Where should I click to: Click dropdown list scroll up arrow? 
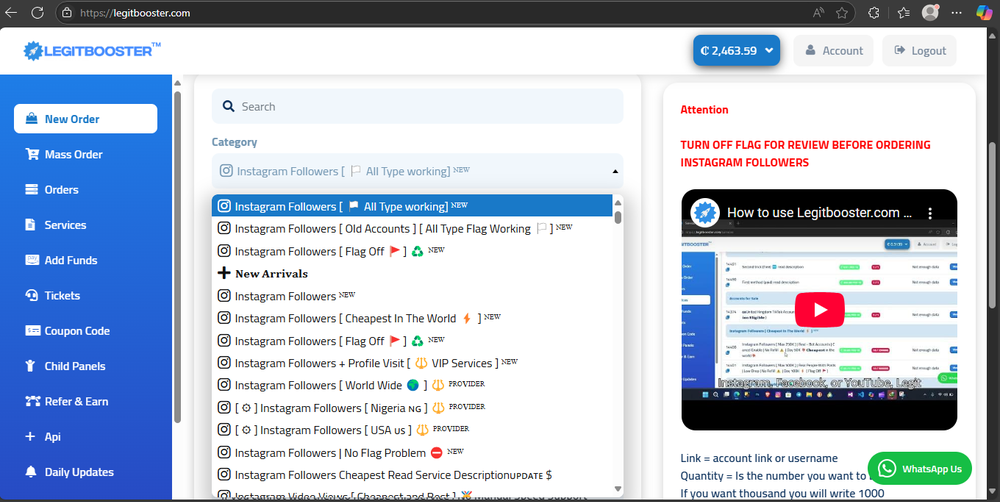[617, 203]
